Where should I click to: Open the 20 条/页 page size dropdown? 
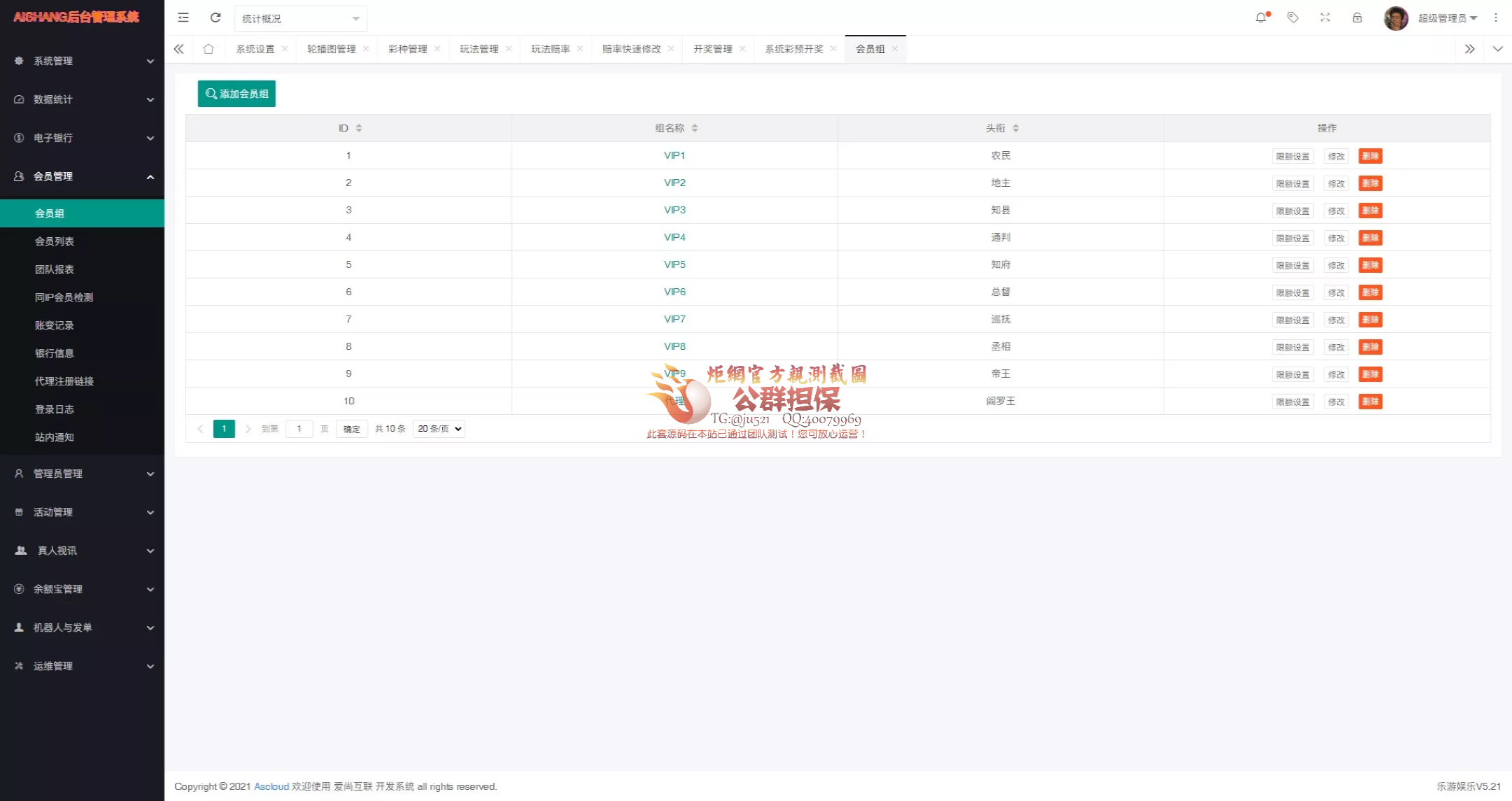(x=439, y=429)
